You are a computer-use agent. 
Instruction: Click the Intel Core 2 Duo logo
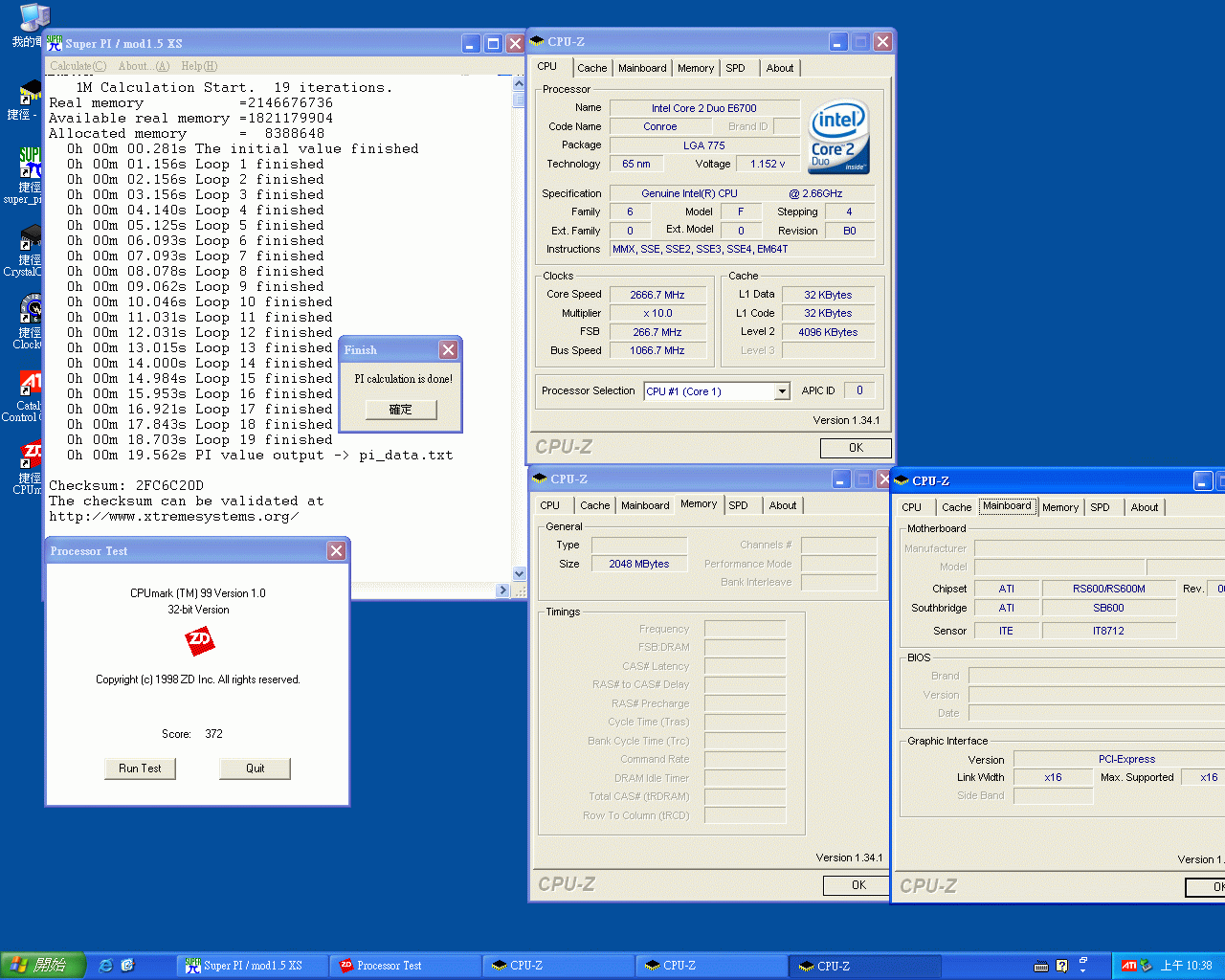(838, 136)
